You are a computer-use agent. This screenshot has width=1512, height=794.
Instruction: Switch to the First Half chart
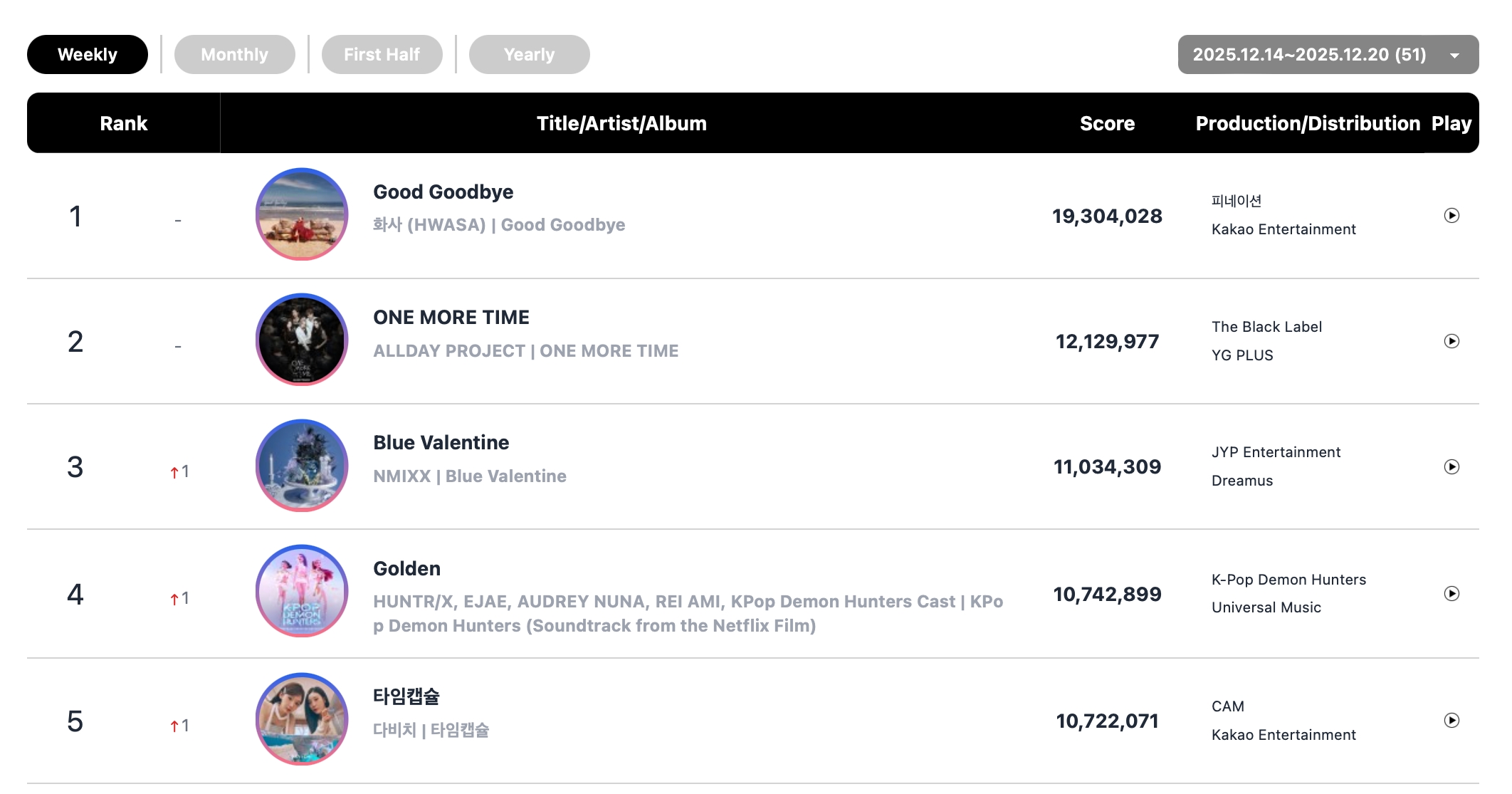click(x=382, y=55)
